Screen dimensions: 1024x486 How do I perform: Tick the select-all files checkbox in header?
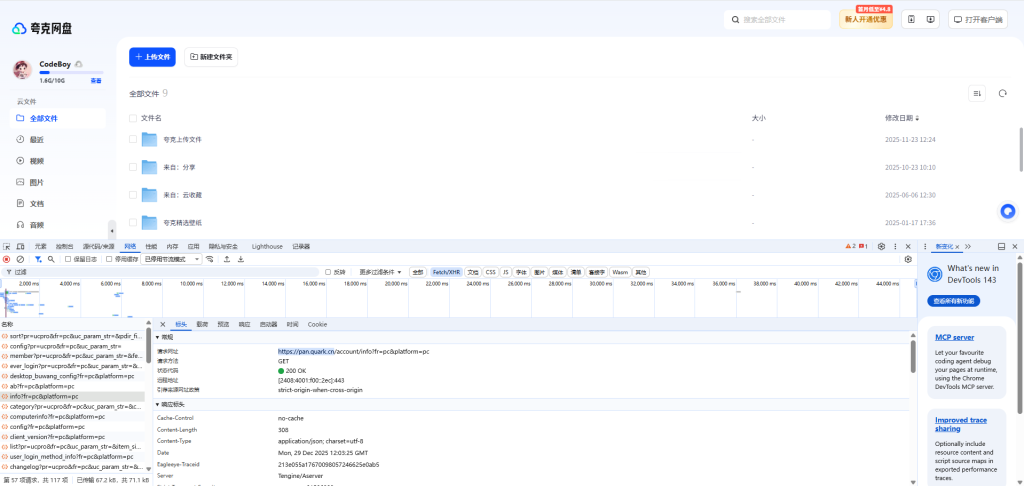(133, 118)
